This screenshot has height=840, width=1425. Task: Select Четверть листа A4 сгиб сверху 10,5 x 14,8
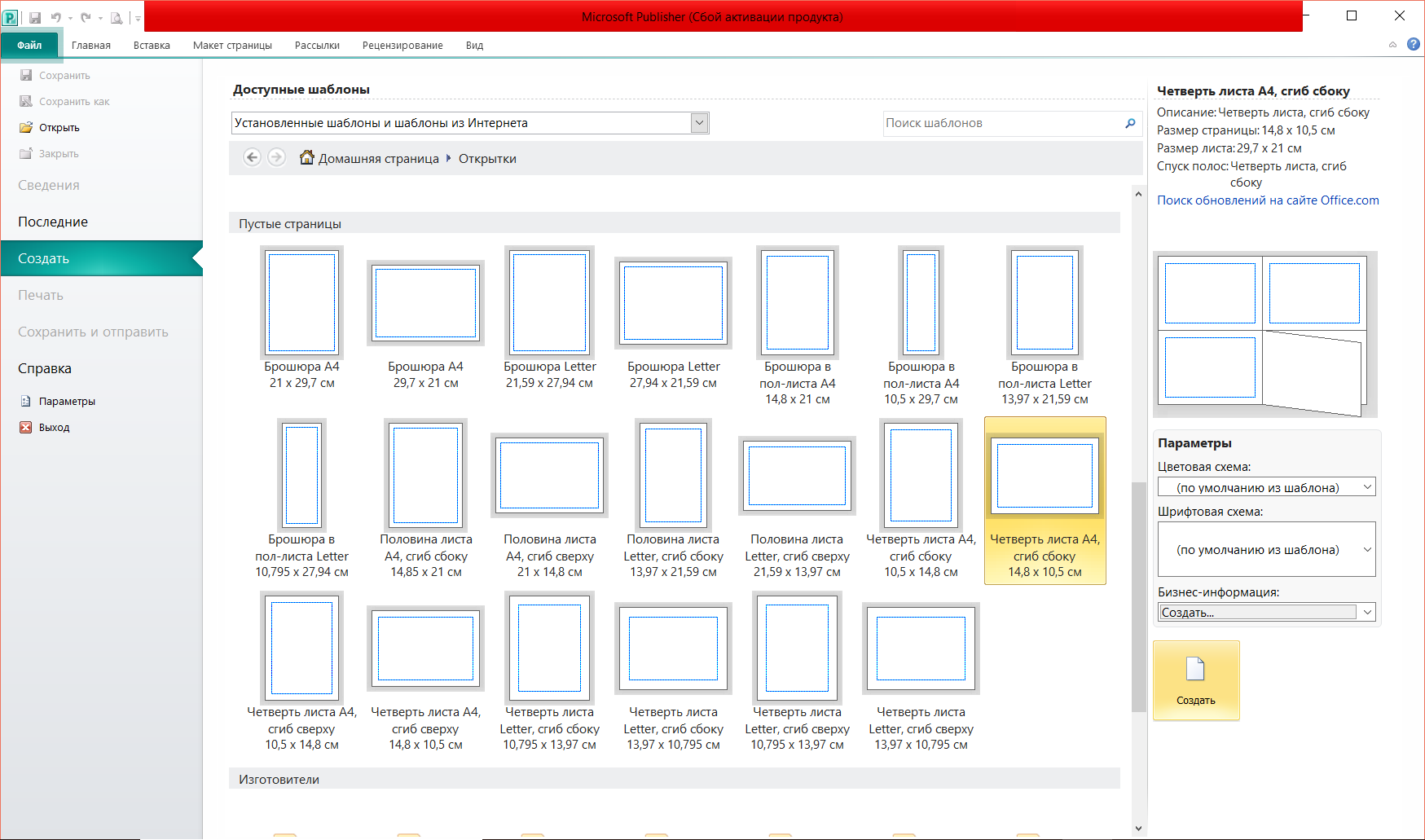pyautogui.click(x=302, y=671)
